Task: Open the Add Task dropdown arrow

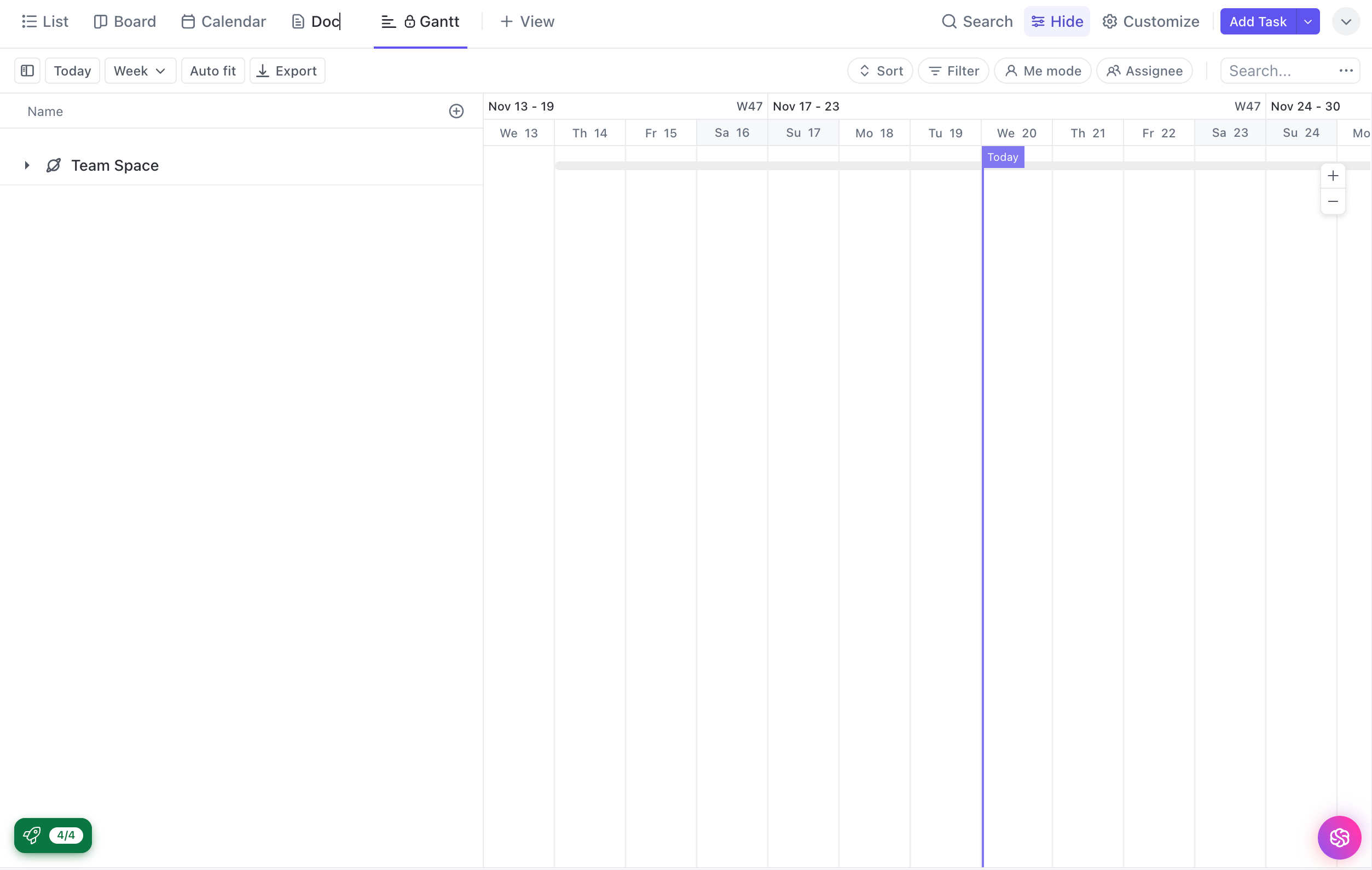Action: pos(1307,22)
